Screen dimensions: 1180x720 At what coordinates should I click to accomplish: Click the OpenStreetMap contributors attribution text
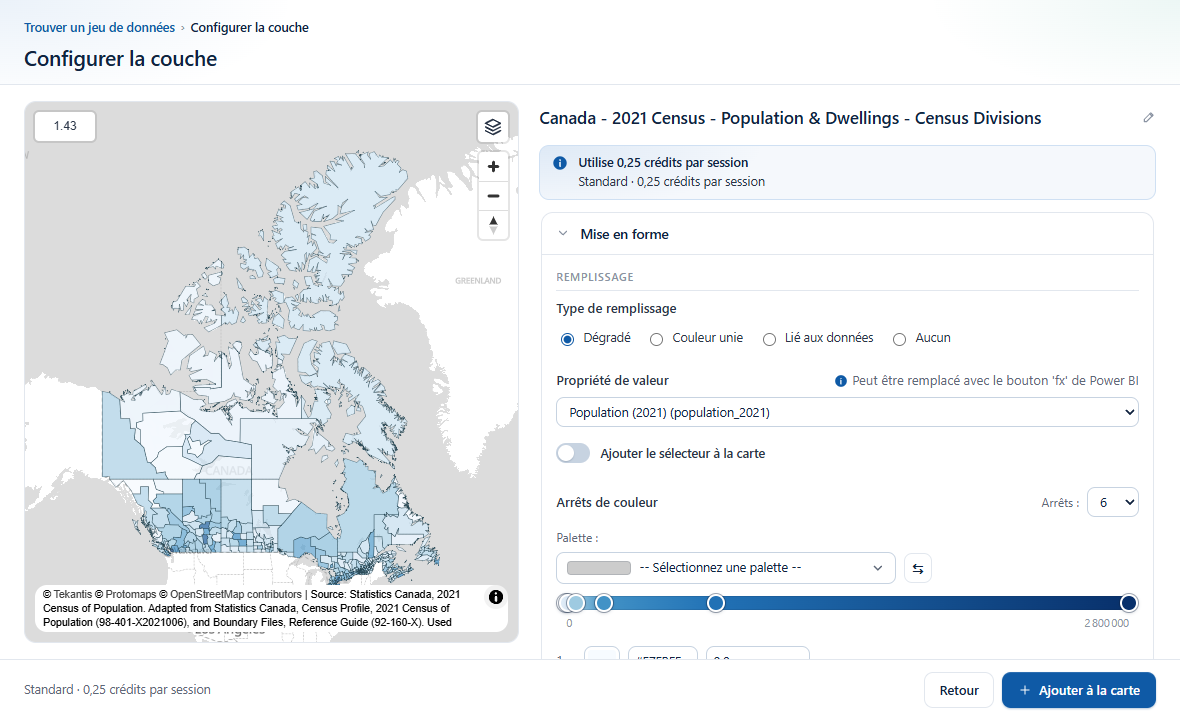click(236, 594)
